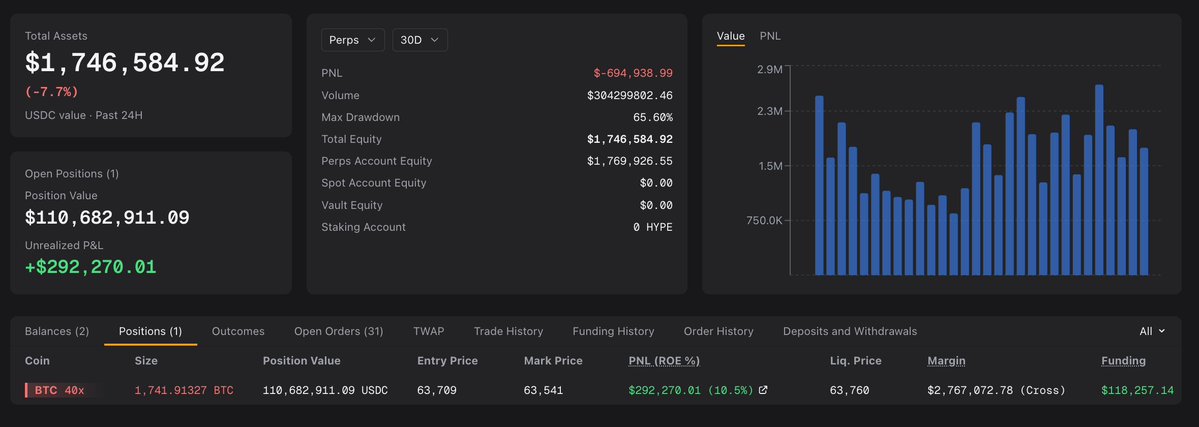The height and width of the screenshot is (427, 1199).
Task: Open the PNL share icon beside ROE
Action: pyautogui.click(x=762, y=390)
